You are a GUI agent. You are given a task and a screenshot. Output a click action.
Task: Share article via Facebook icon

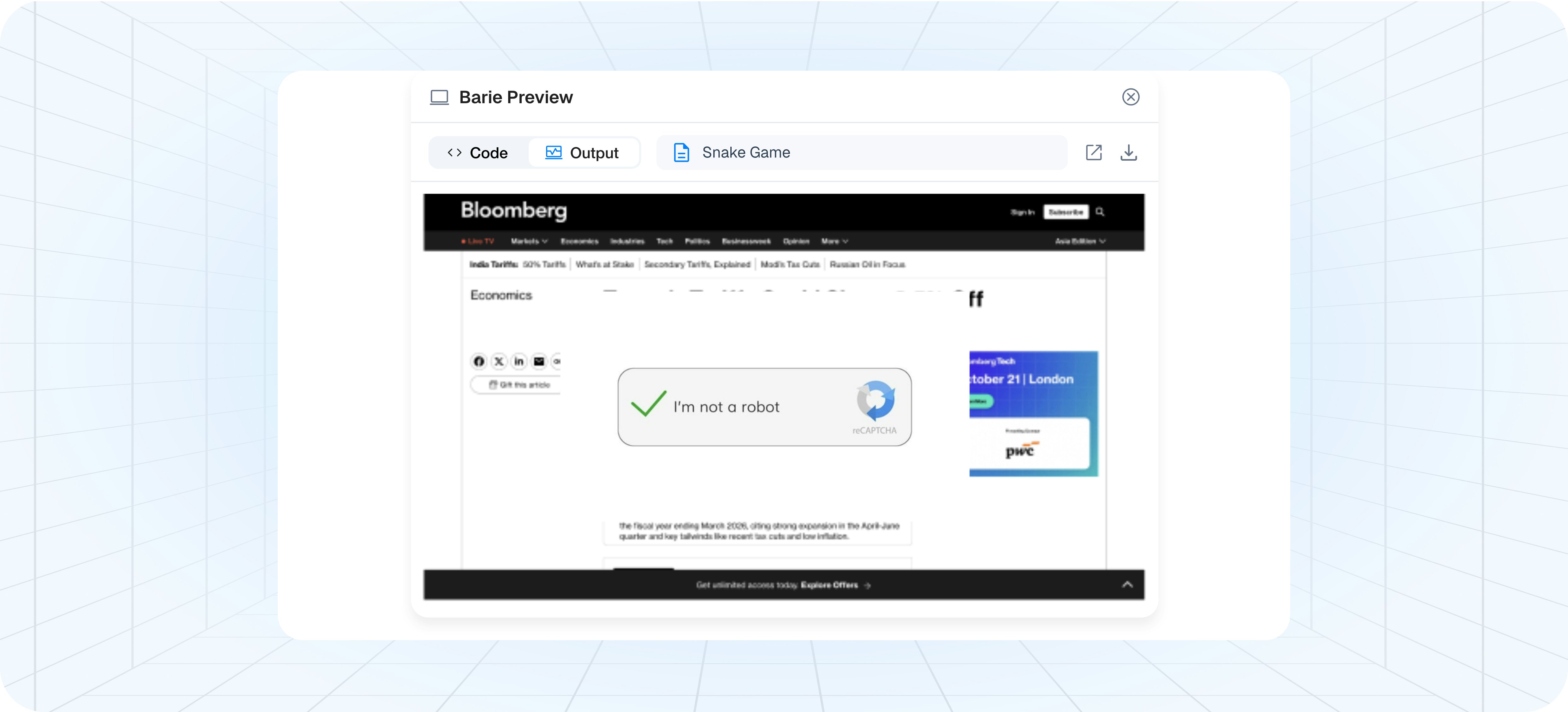click(x=479, y=361)
